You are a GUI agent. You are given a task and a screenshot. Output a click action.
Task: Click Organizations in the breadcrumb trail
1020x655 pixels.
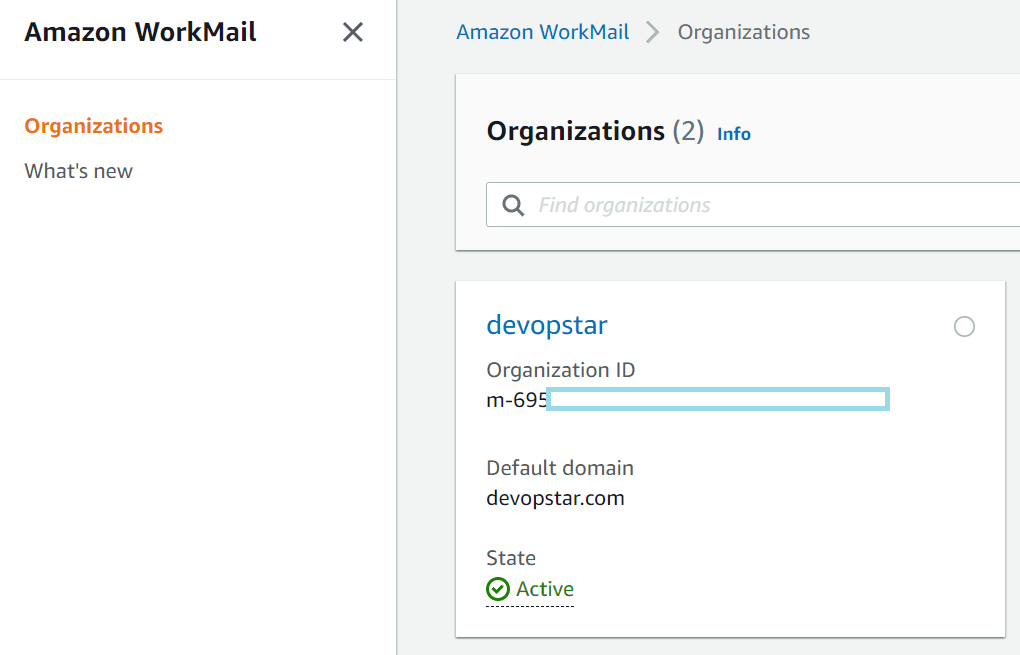tap(743, 31)
